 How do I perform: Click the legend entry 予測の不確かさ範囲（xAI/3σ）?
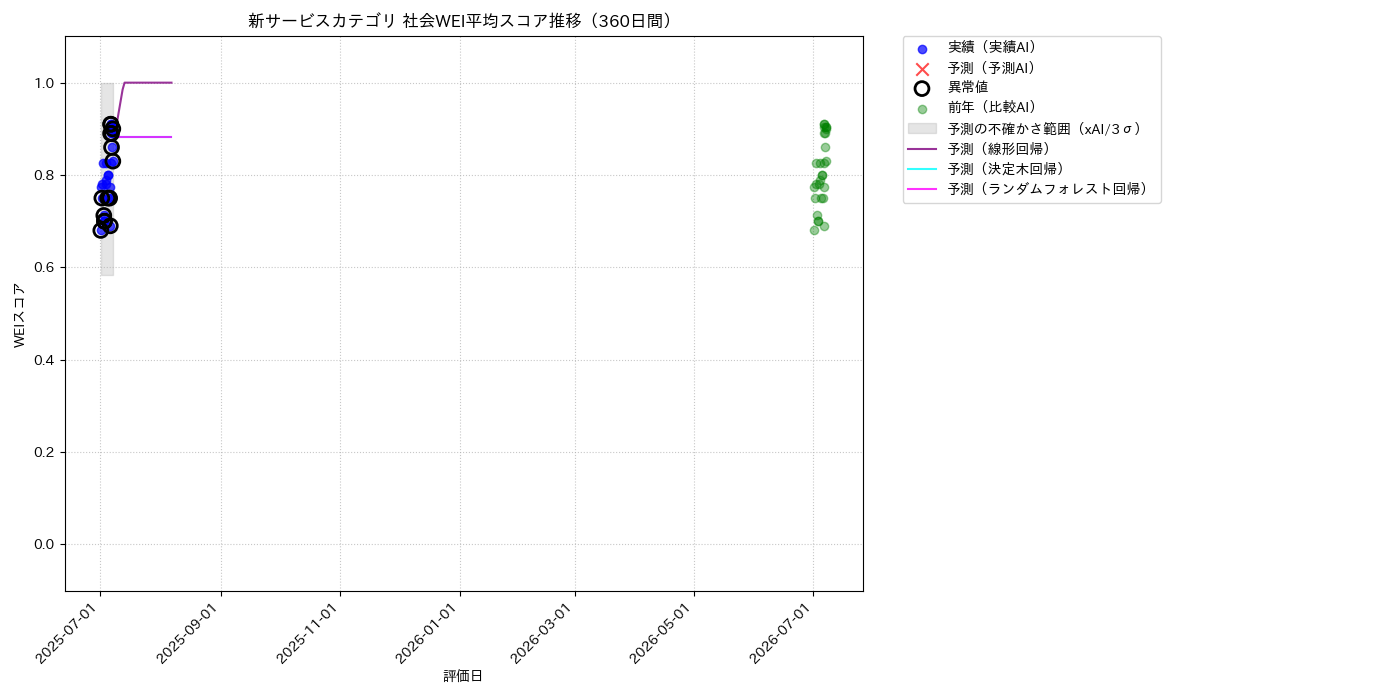(1045, 128)
